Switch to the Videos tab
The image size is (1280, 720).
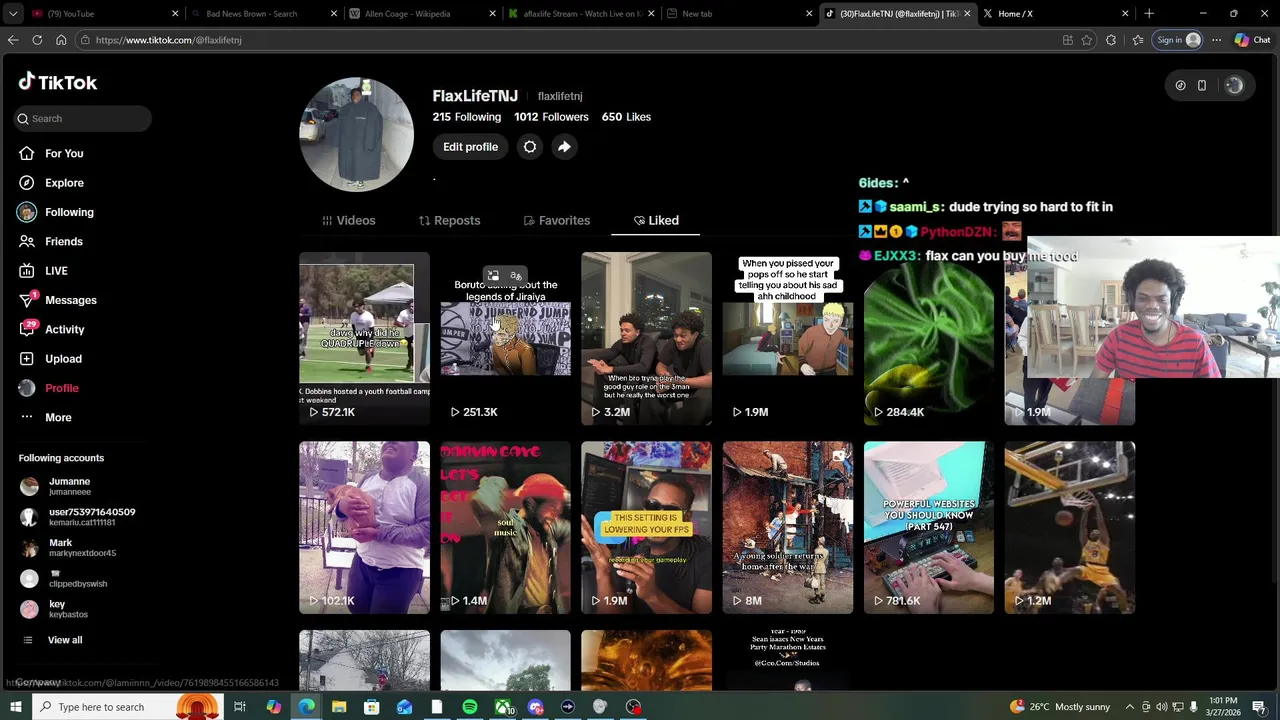click(348, 220)
